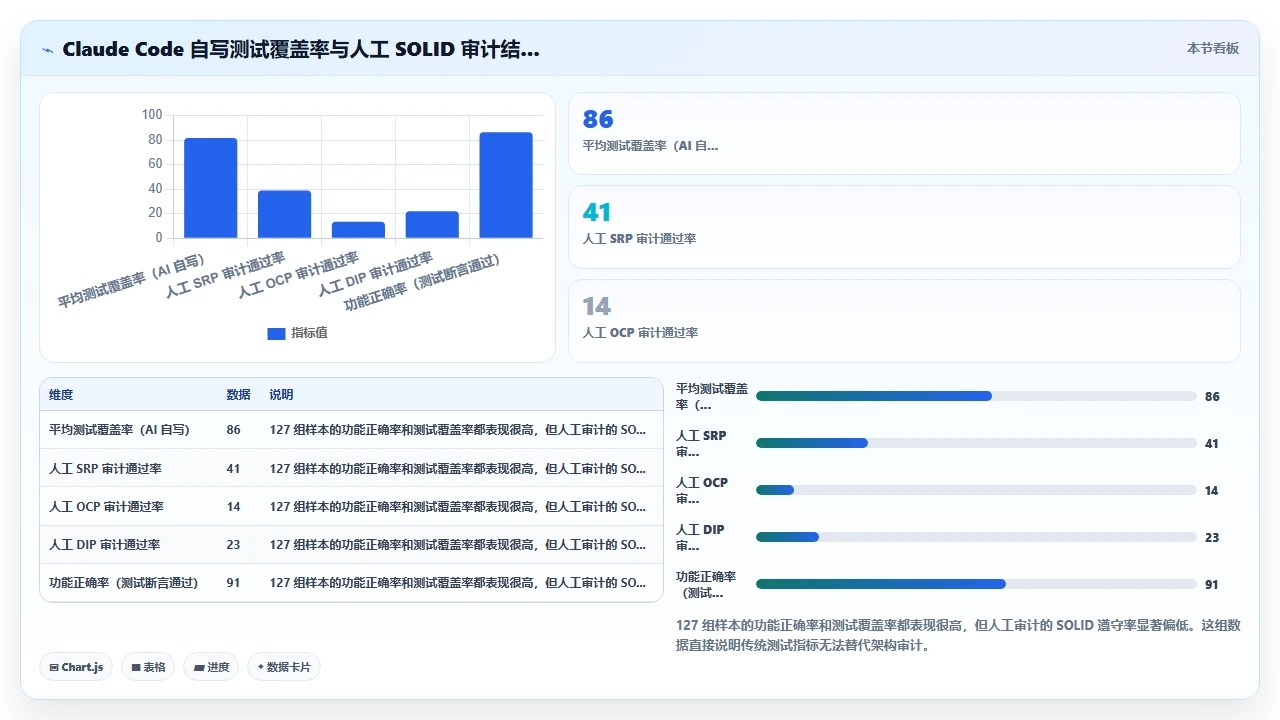Click the chart y-axis label 100
Screen dimensions: 1280x720
coord(151,115)
